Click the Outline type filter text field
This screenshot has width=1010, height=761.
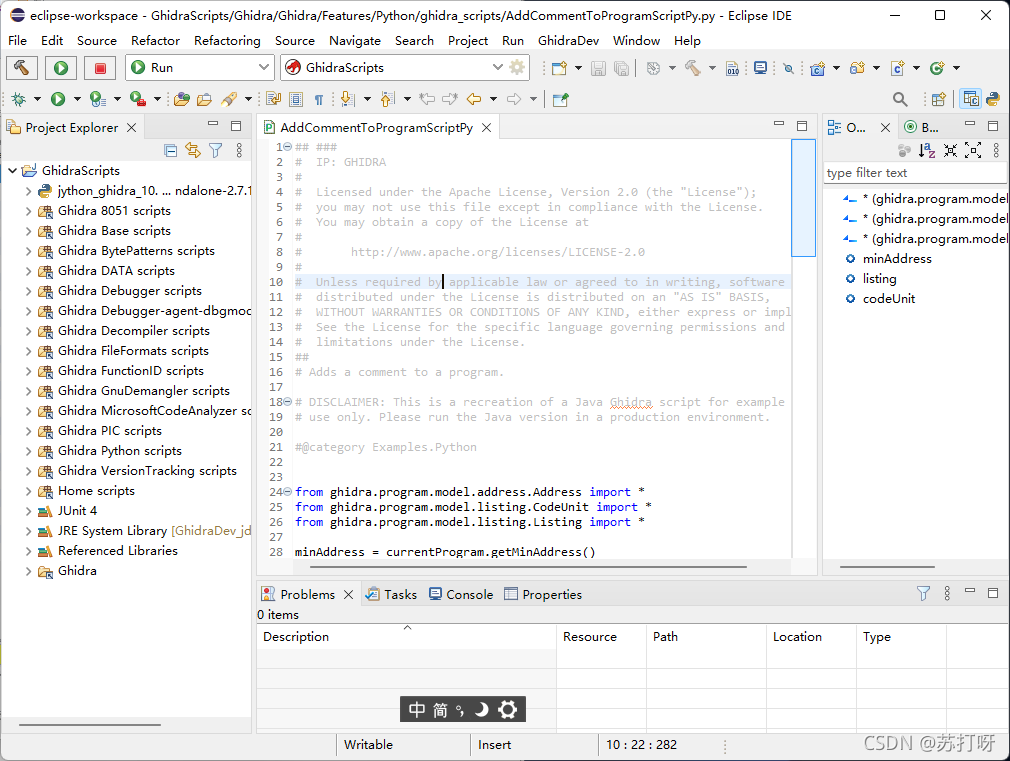point(915,173)
